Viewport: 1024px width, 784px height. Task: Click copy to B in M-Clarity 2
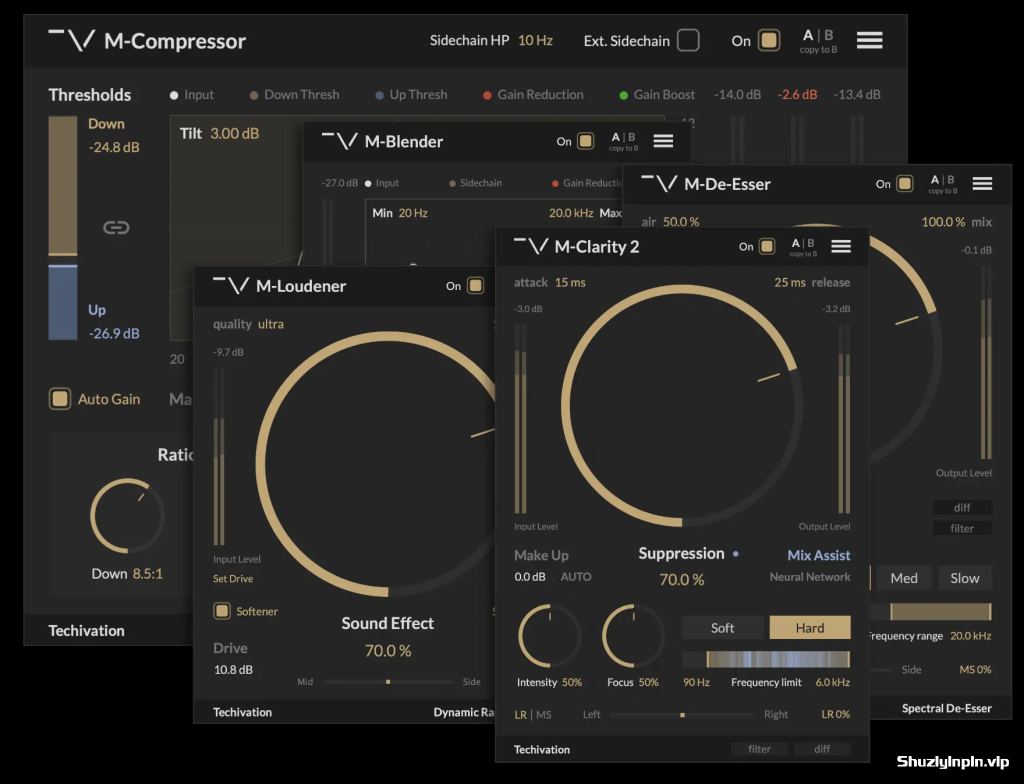pyautogui.click(x=803, y=254)
